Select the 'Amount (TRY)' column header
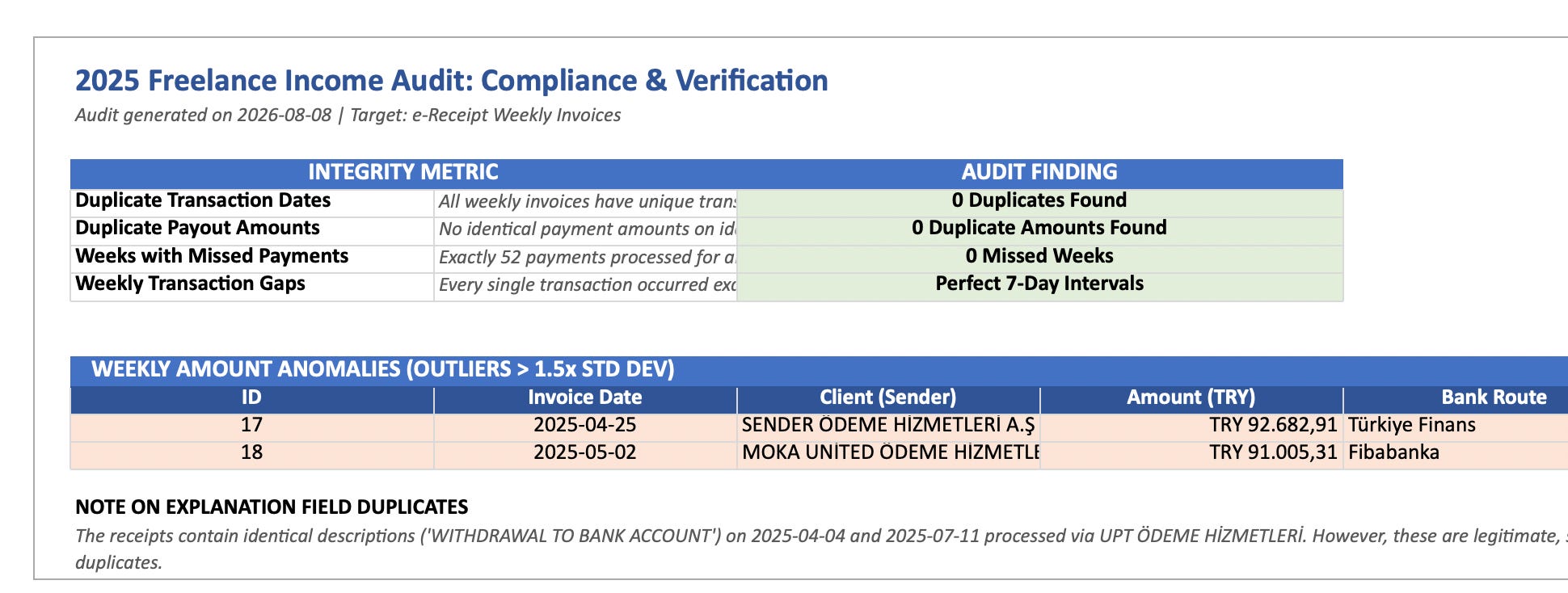1568x593 pixels. [x=1191, y=399]
